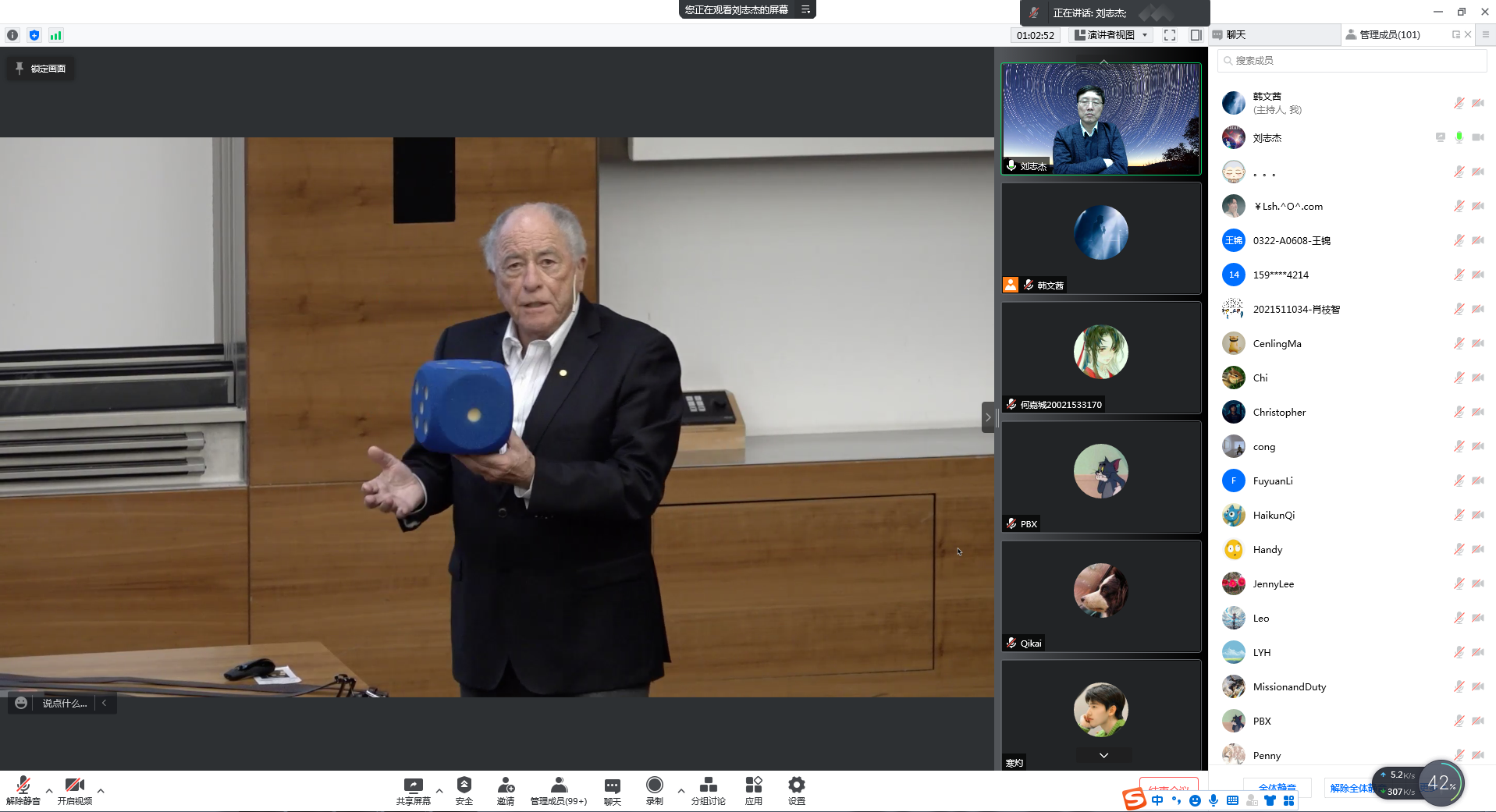Close the 管理成员 panel tab
Viewport: 1496px width, 812px height.
1468,34
